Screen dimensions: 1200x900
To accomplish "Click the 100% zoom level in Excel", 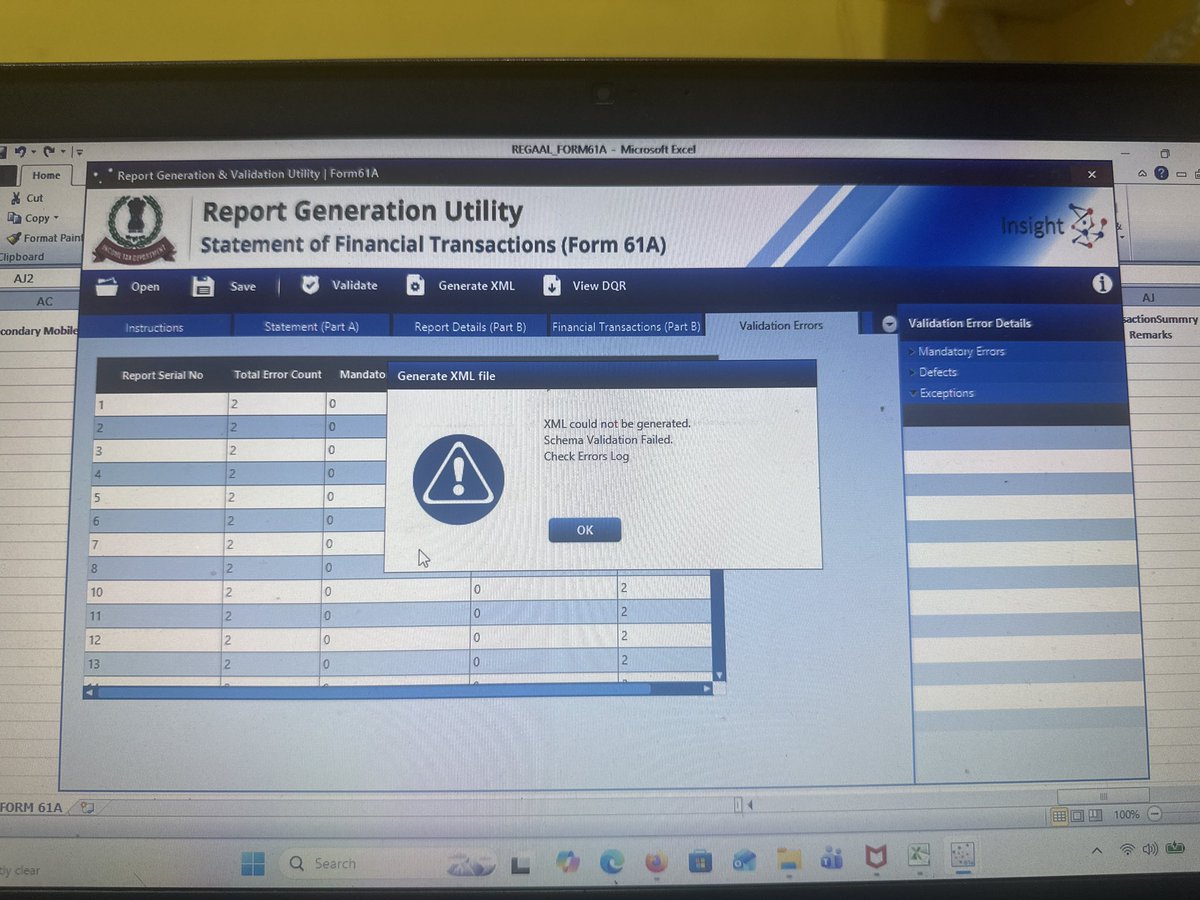I will 1127,815.
